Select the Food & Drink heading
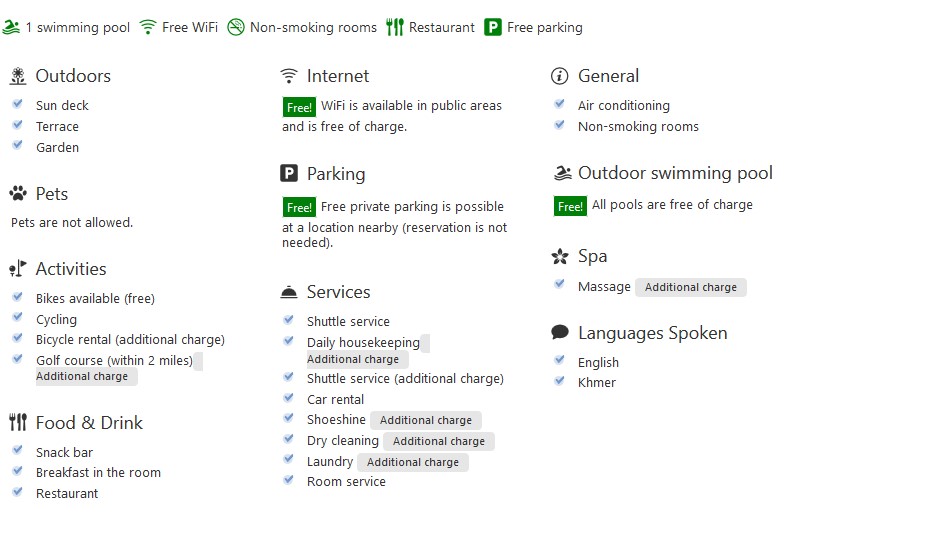This screenshot has height=534, width=940. click(x=89, y=423)
